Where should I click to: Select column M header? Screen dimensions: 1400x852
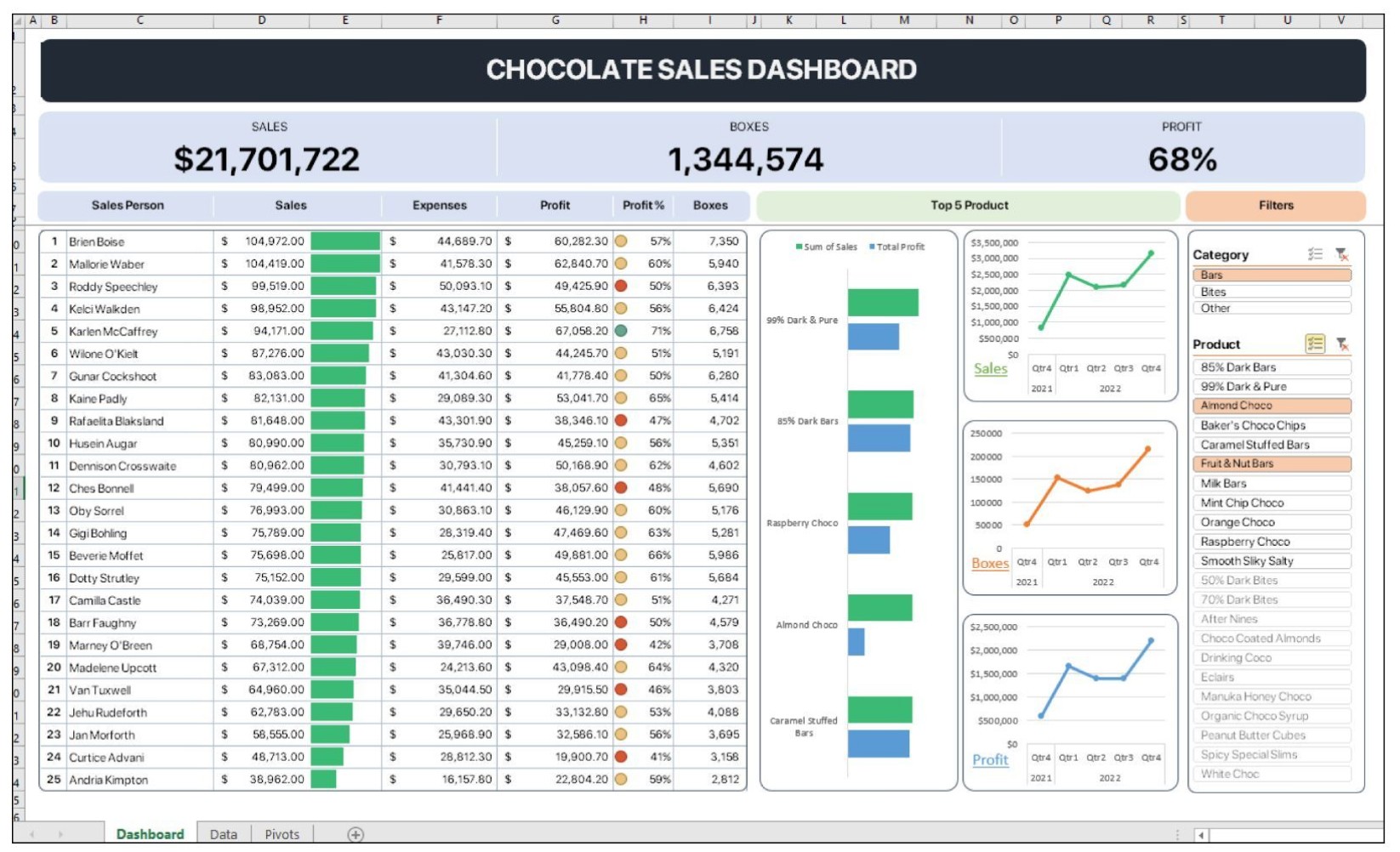(x=903, y=20)
